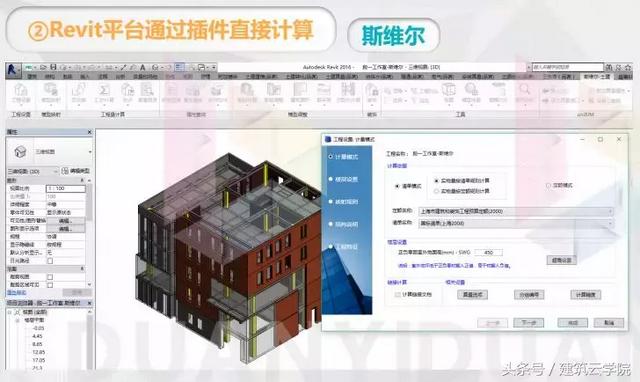Click the 编辑 button for 图形显示选项
Image resolution: width=640 pixels, height=382 pixels.
pos(65,229)
